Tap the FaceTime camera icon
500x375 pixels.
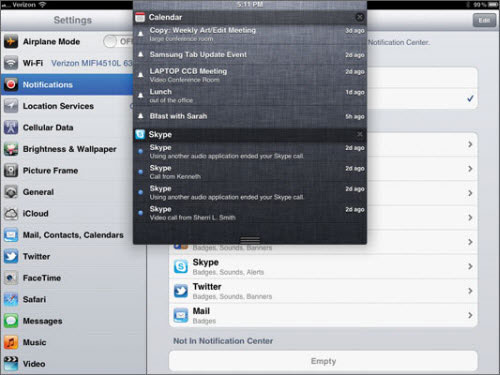click(11, 278)
